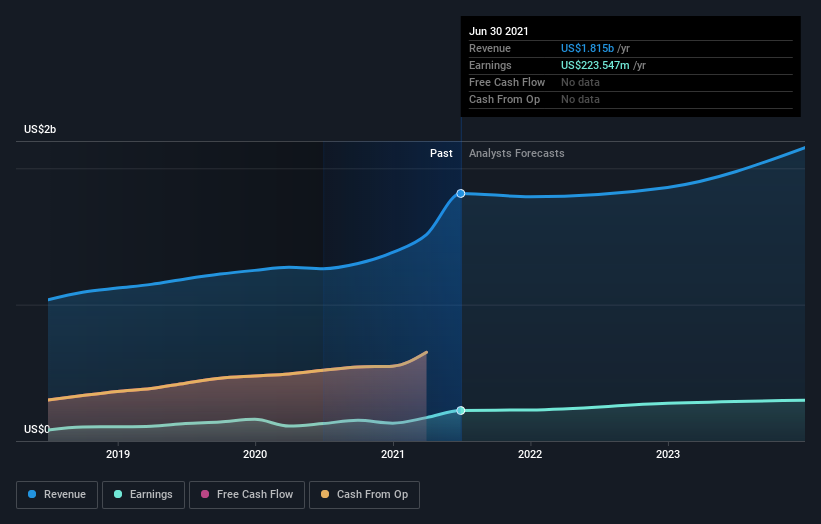Toggle the Revenue legend series

57,495
